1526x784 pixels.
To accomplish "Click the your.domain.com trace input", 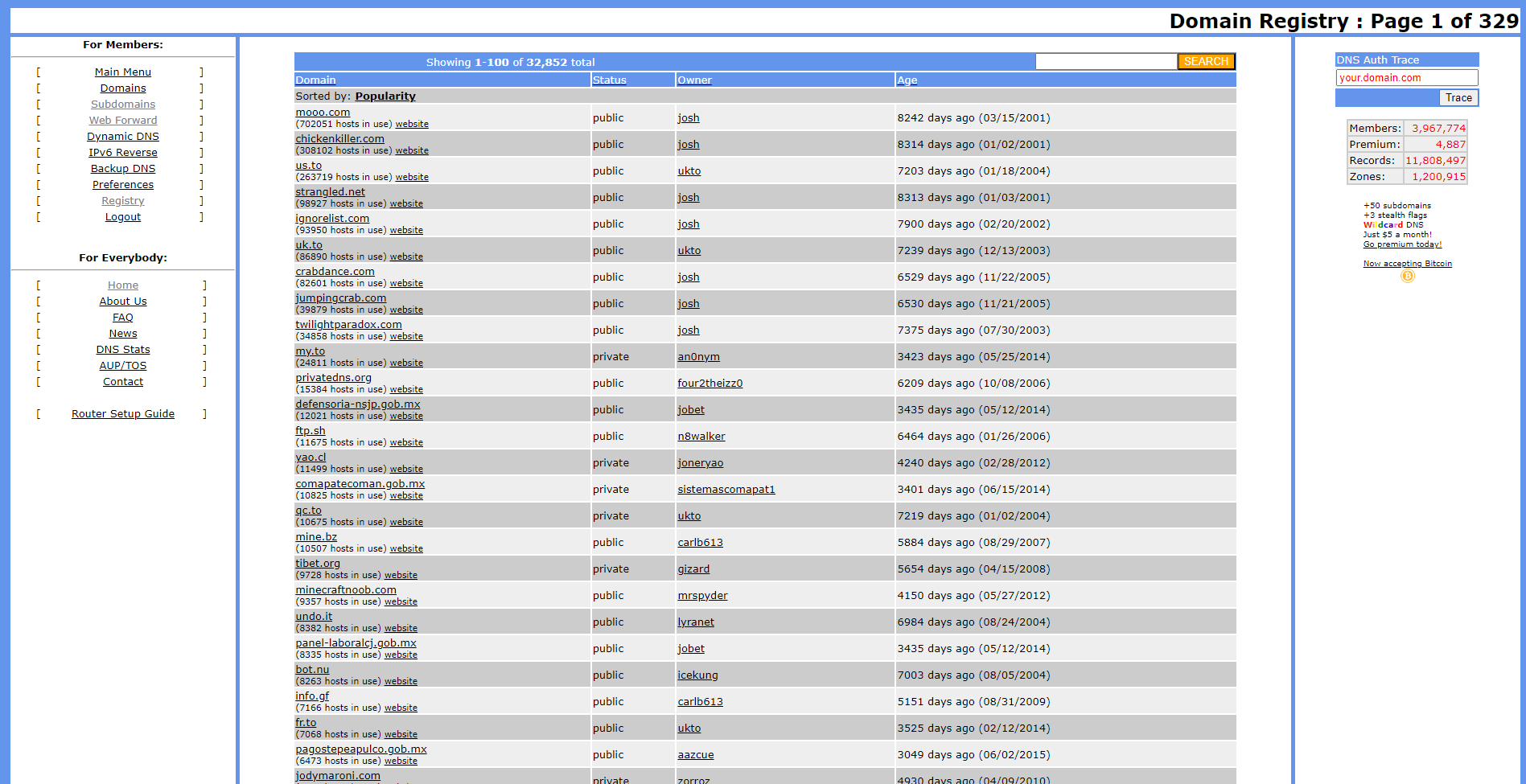I will tap(1406, 78).
